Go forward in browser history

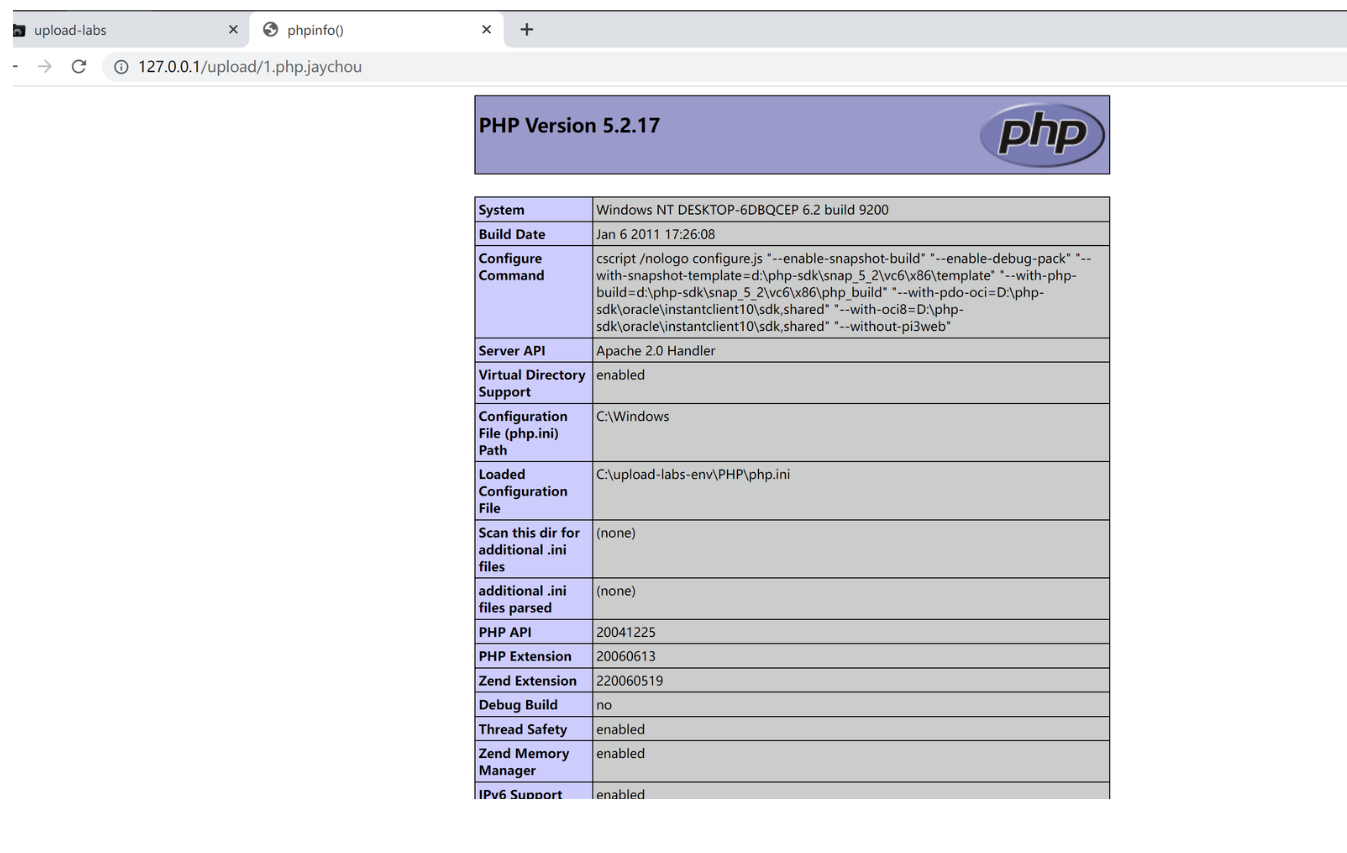[x=45, y=68]
